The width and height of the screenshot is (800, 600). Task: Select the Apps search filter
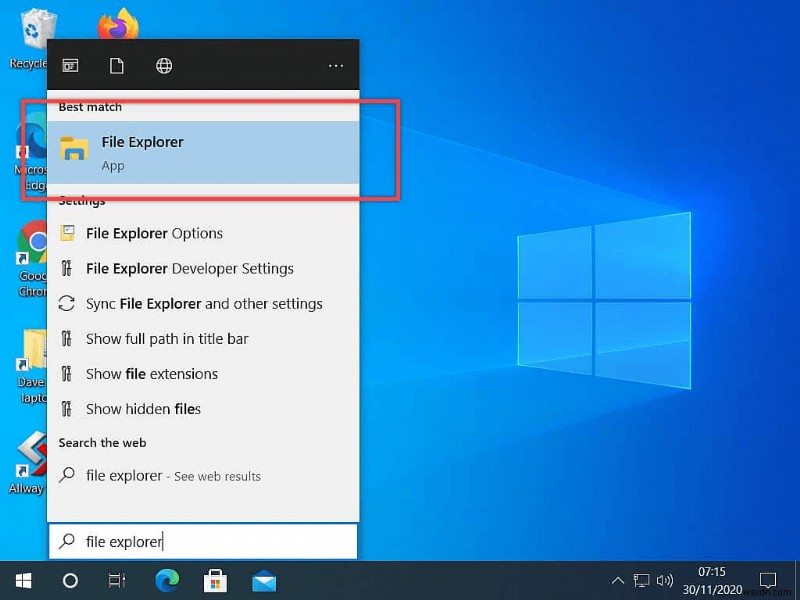click(70, 65)
